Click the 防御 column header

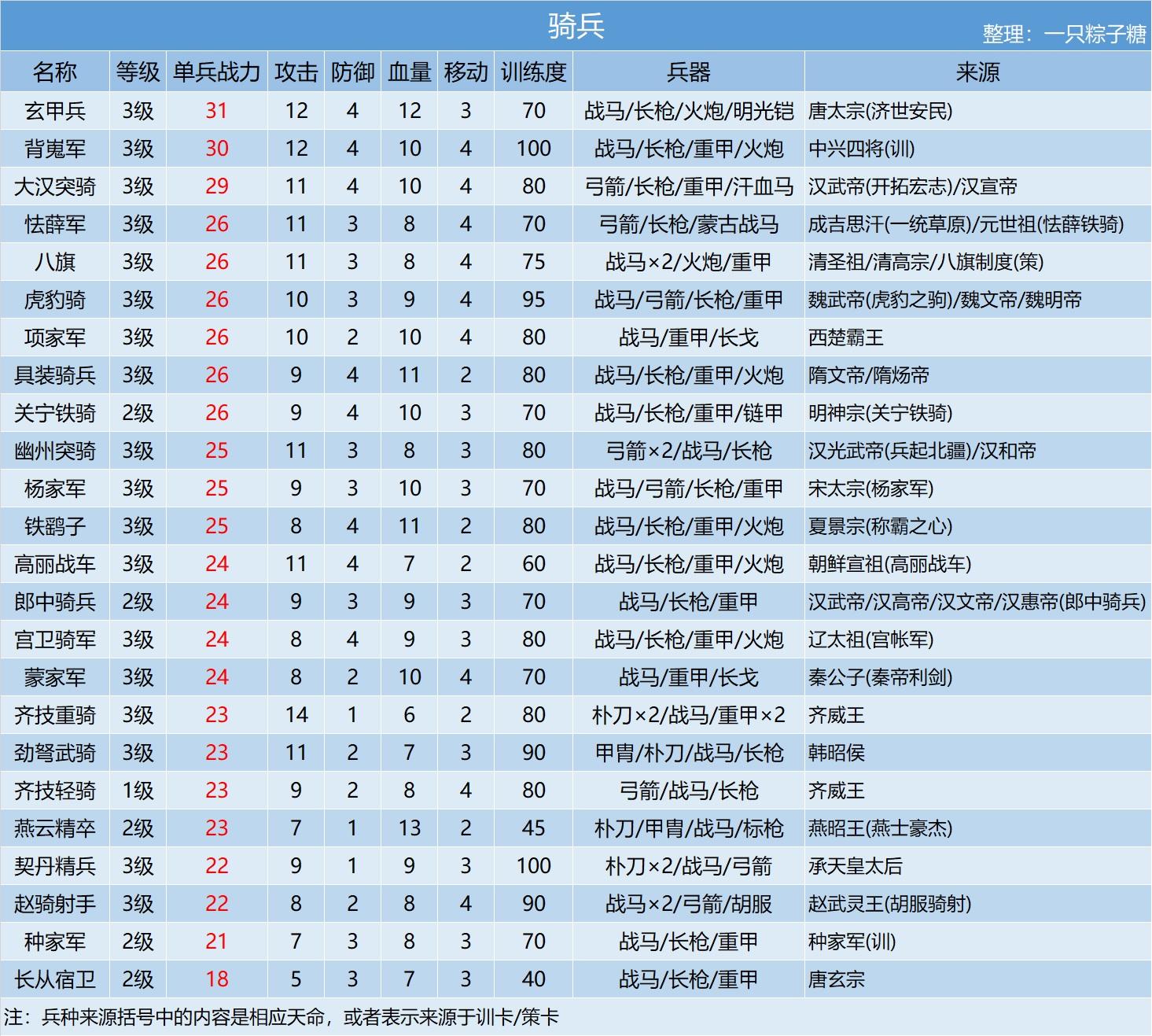tap(352, 70)
